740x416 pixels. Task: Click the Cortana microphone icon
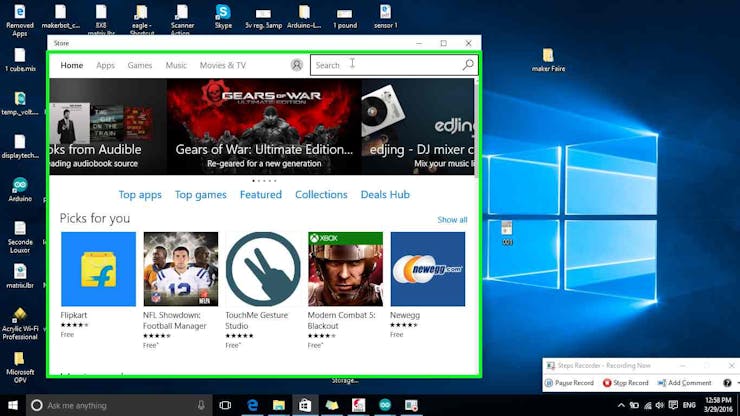click(201, 405)
